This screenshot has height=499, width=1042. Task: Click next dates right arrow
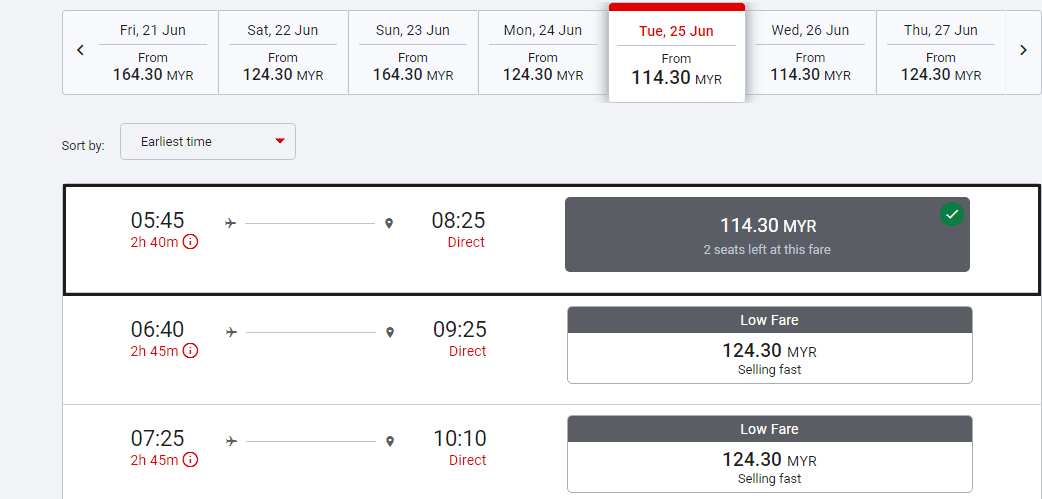tap(1023, 51)
